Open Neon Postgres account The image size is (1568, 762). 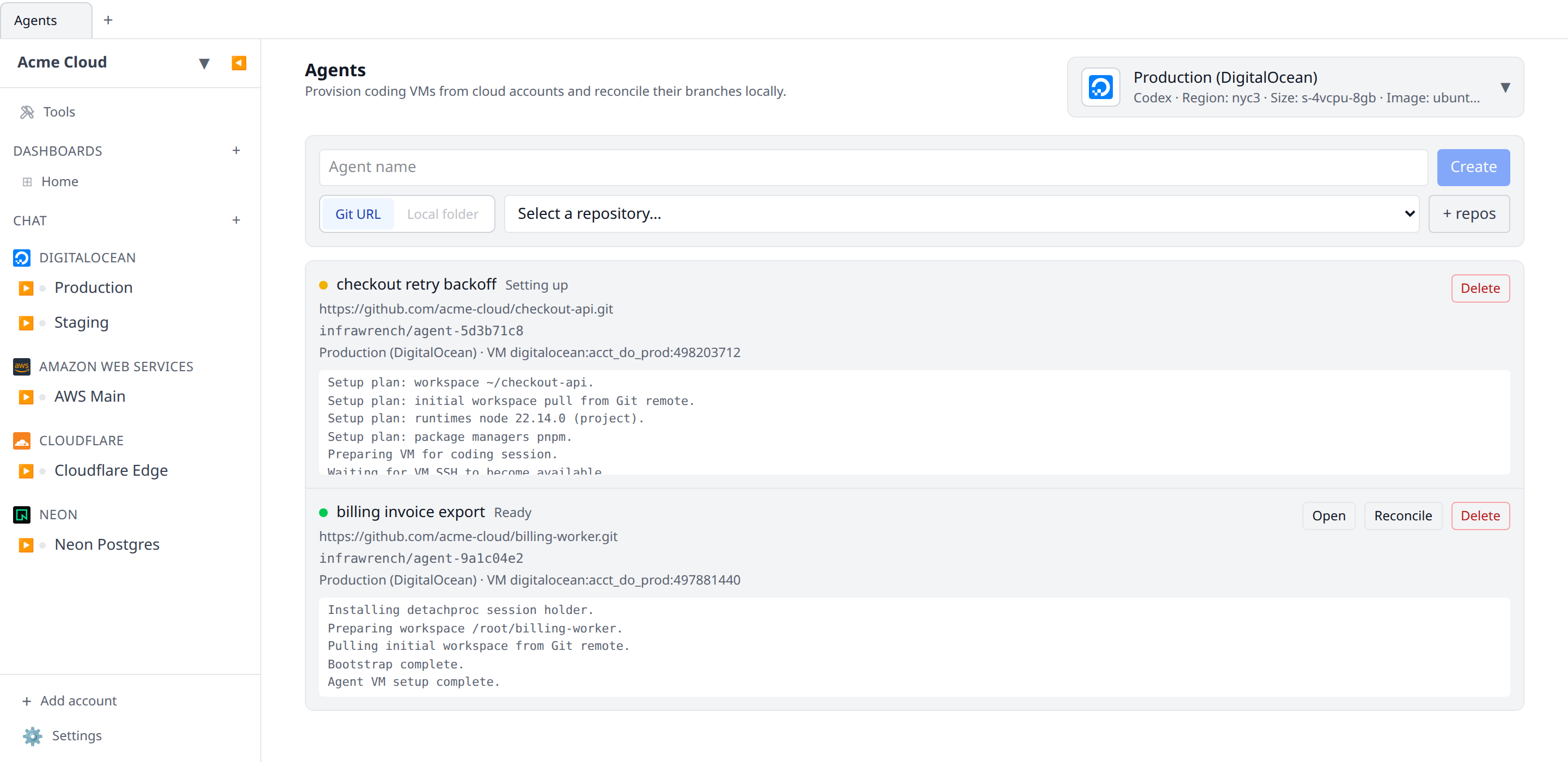107,545
